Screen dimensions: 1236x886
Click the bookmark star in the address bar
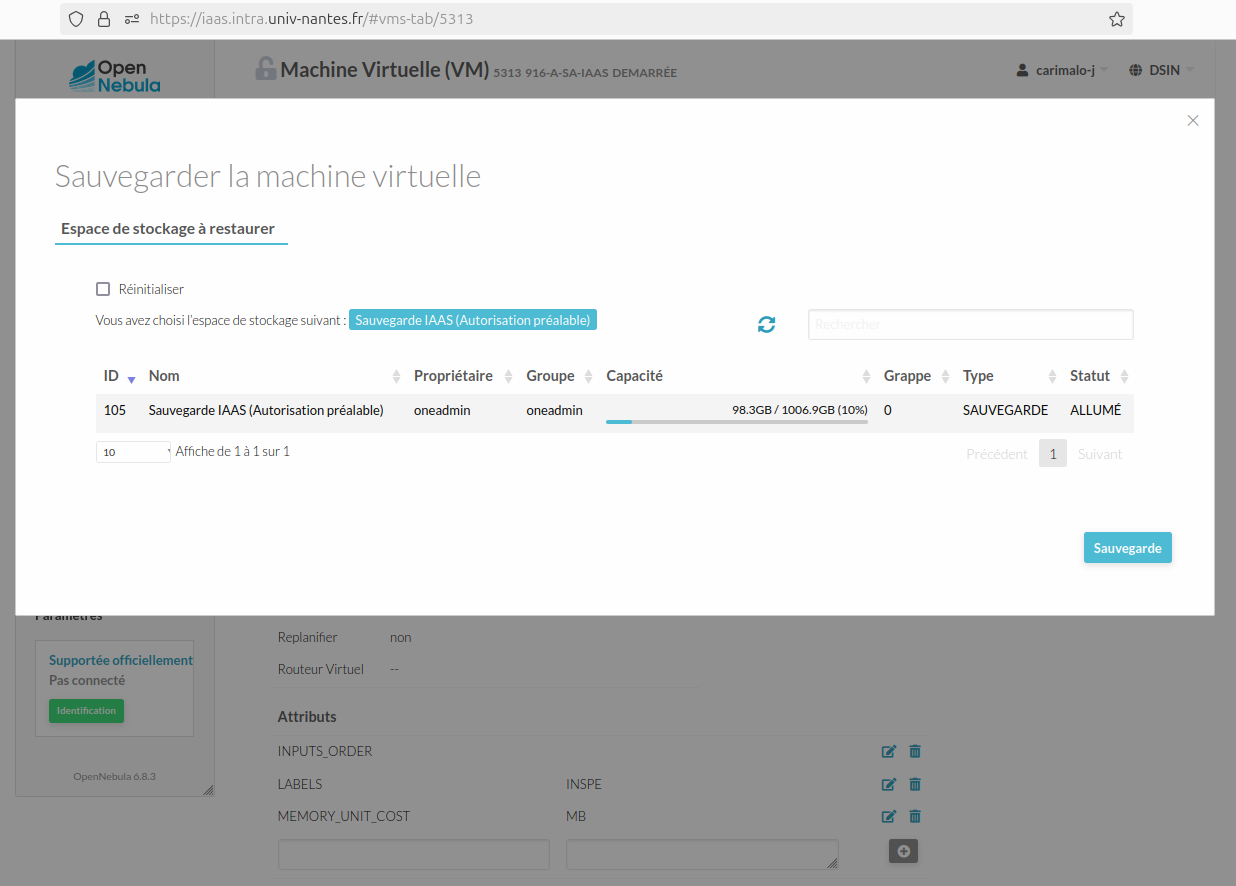tap(1116, 19)
